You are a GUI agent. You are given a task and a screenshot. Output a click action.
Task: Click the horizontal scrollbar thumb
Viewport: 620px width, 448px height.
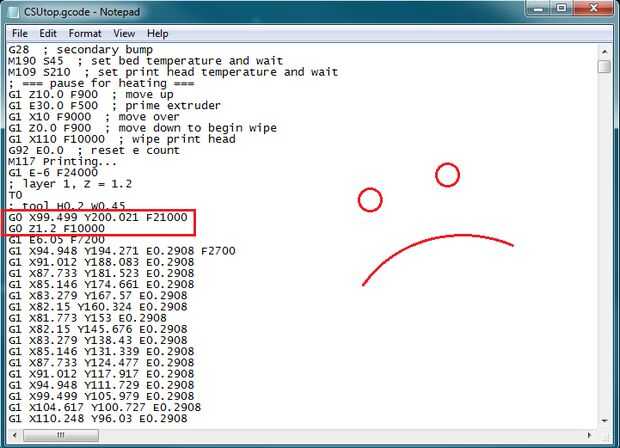61,435
